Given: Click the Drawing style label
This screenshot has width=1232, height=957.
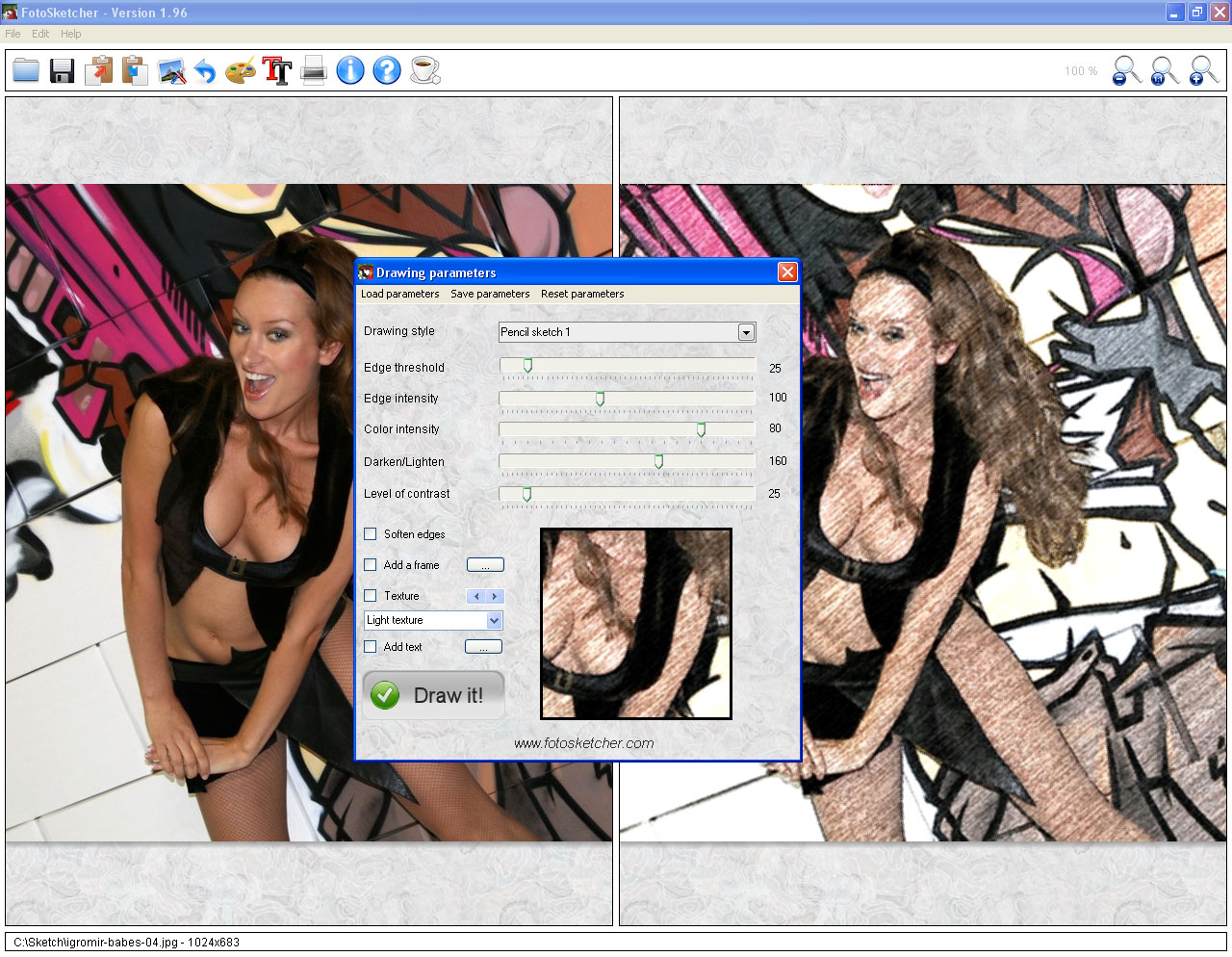Looking at the screenshot, I should pyautogui.click(x=399, y=331).
